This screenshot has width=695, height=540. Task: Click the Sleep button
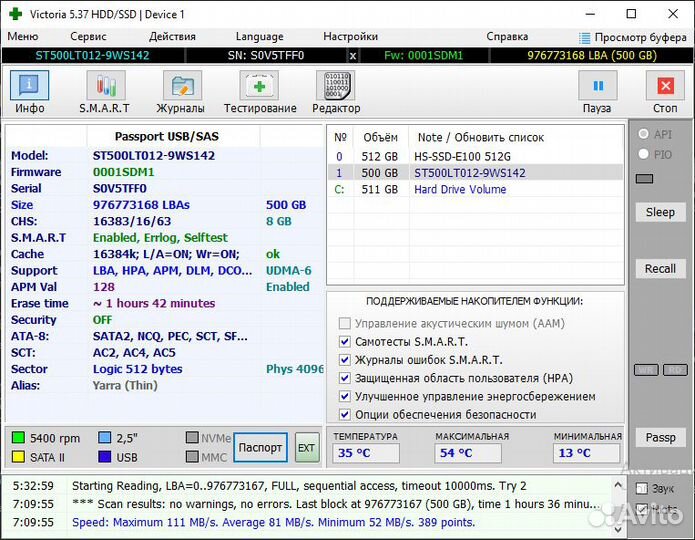pos(660,212)
